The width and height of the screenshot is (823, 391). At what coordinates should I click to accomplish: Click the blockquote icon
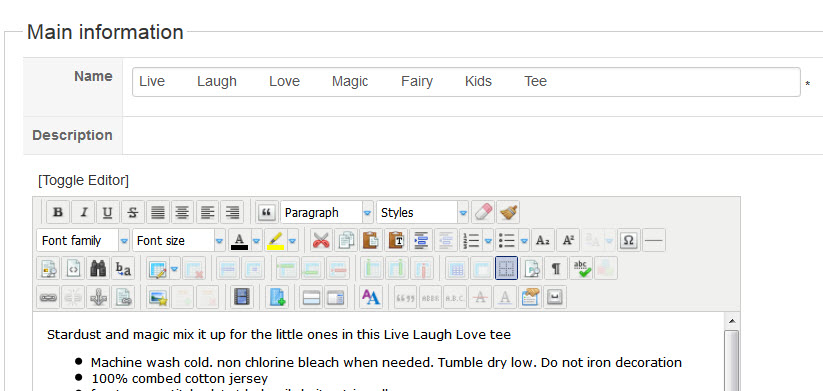pos(267,213)
